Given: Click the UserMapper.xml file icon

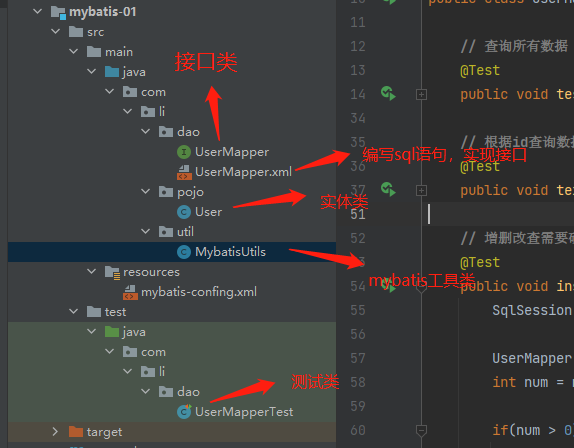Looking at the screenshot, I should [184, 172].
